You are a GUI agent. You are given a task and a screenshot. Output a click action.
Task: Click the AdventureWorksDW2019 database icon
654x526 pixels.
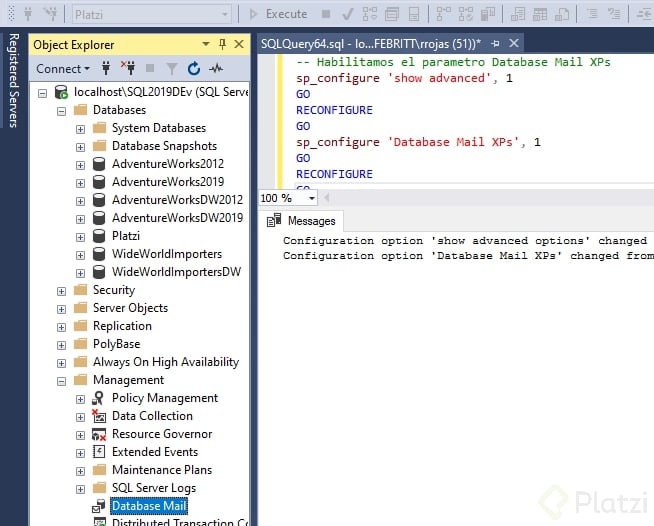coord(99,218)
